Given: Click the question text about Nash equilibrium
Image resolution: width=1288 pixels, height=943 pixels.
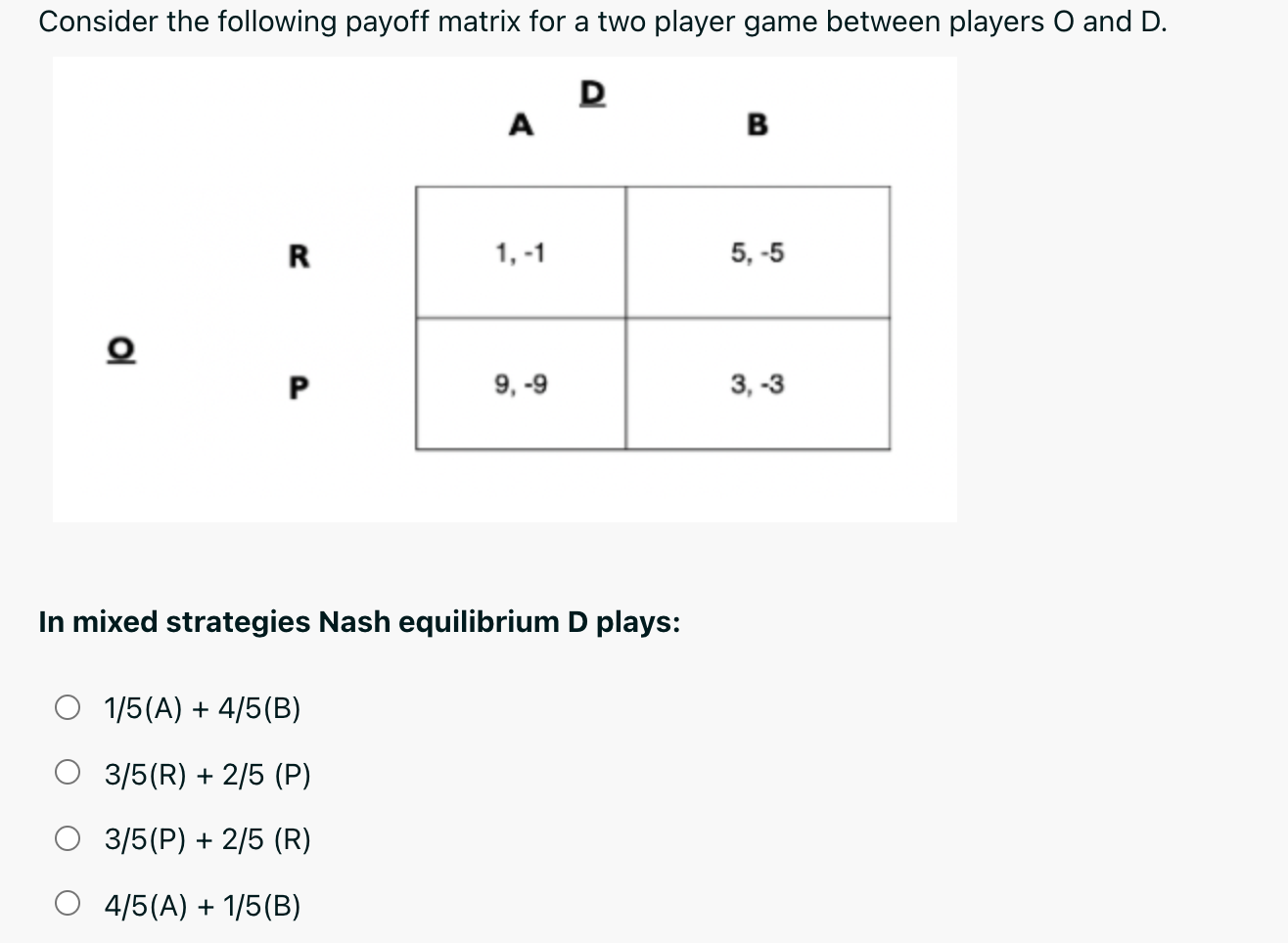Looking at the screenshot, I should point(360,622).
